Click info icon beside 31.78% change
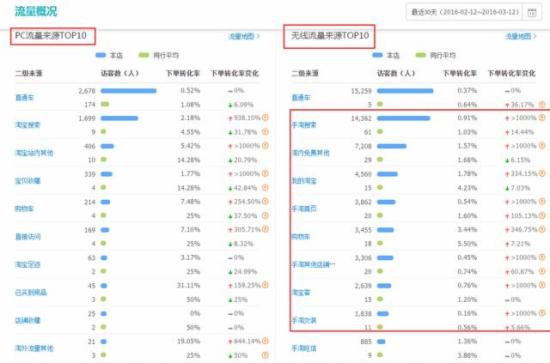The image size is (550, 363). (x=265, y=132)
